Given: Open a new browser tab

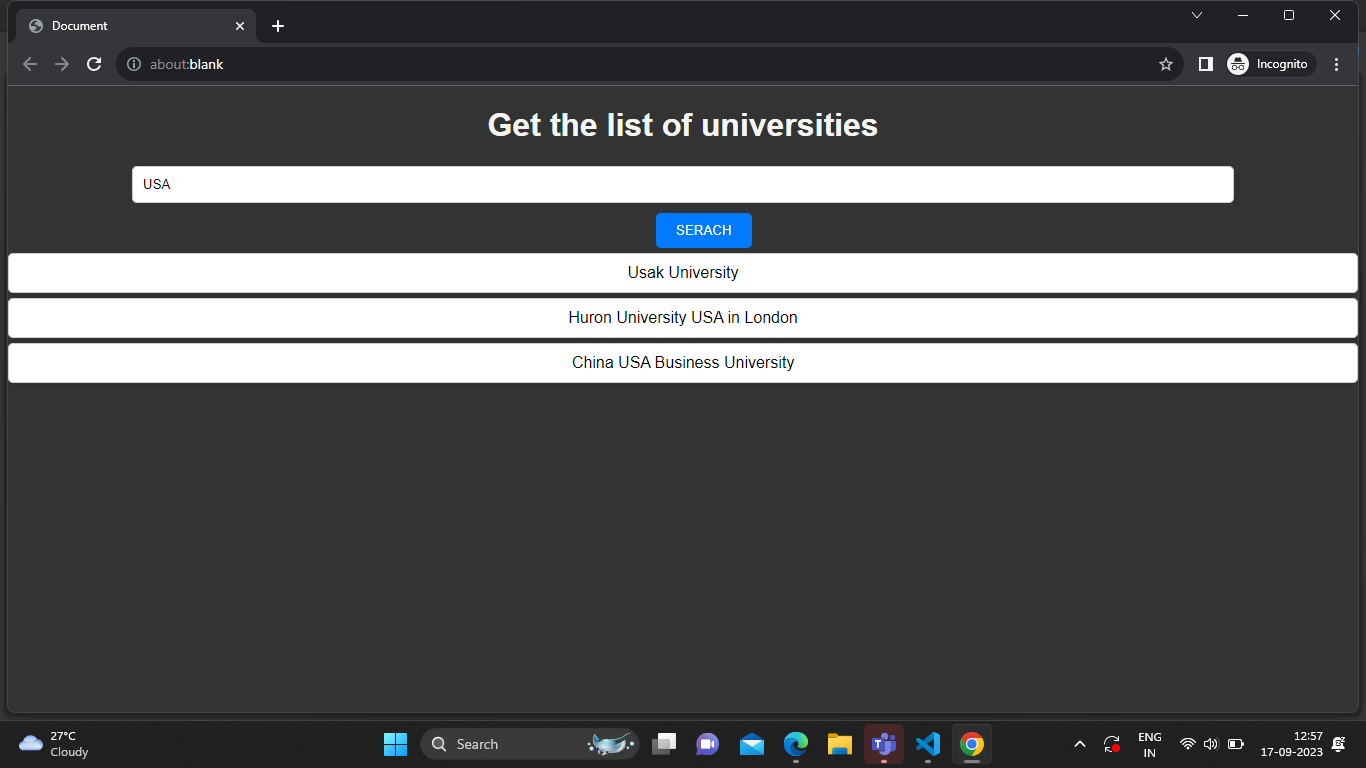Looking at the screenshot, I should point(278,26).
